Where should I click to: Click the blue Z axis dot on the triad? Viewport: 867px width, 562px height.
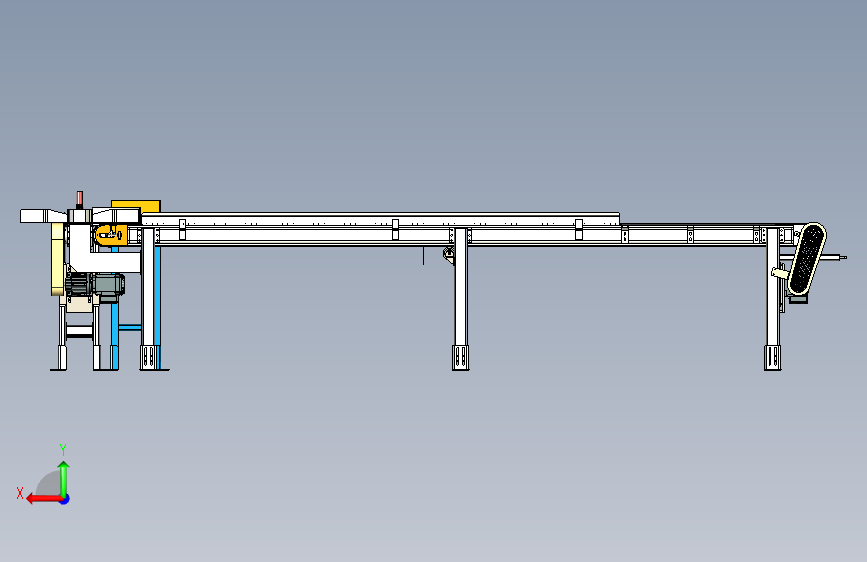65,499
